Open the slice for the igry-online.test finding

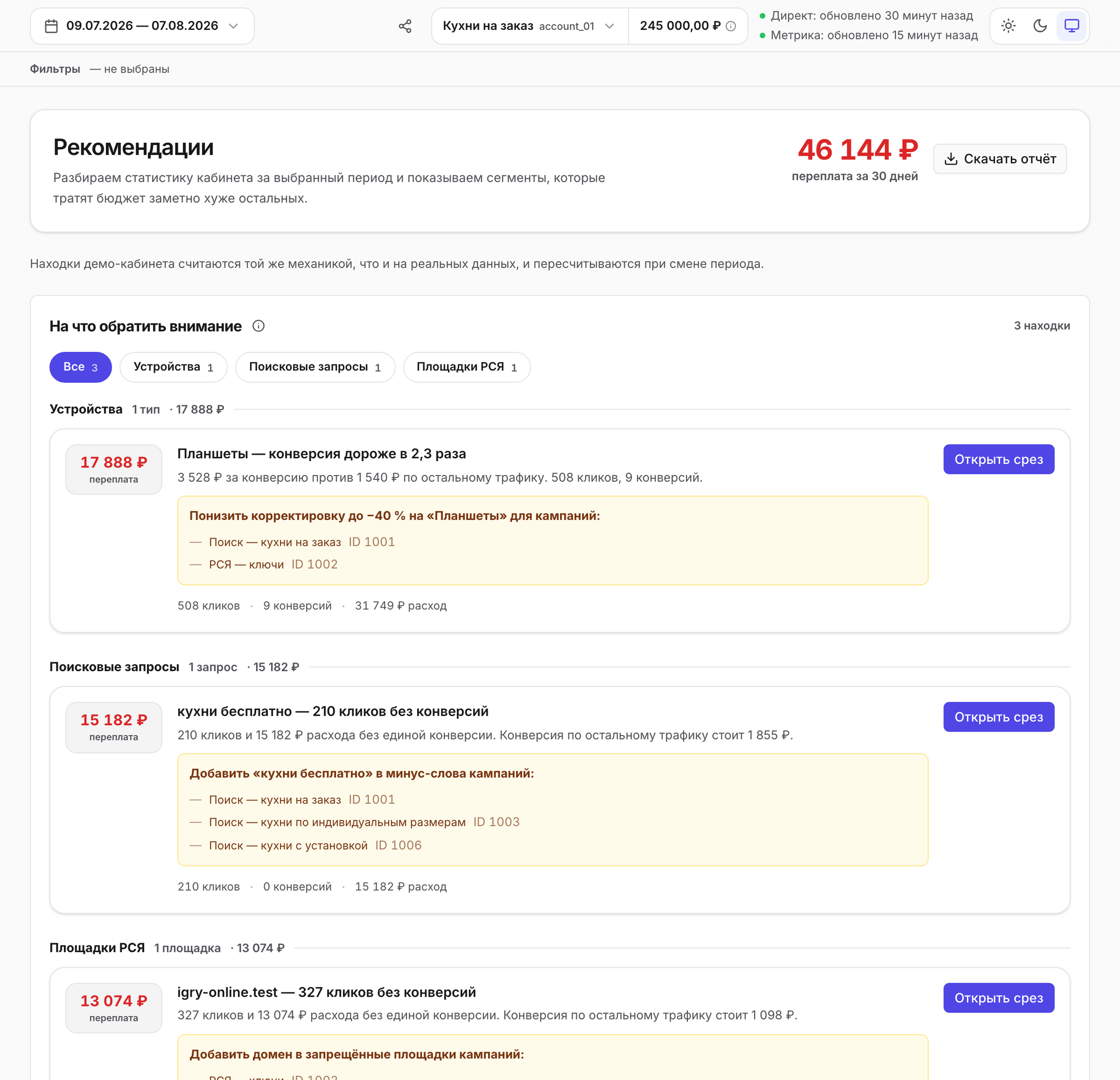coord(999,998)
